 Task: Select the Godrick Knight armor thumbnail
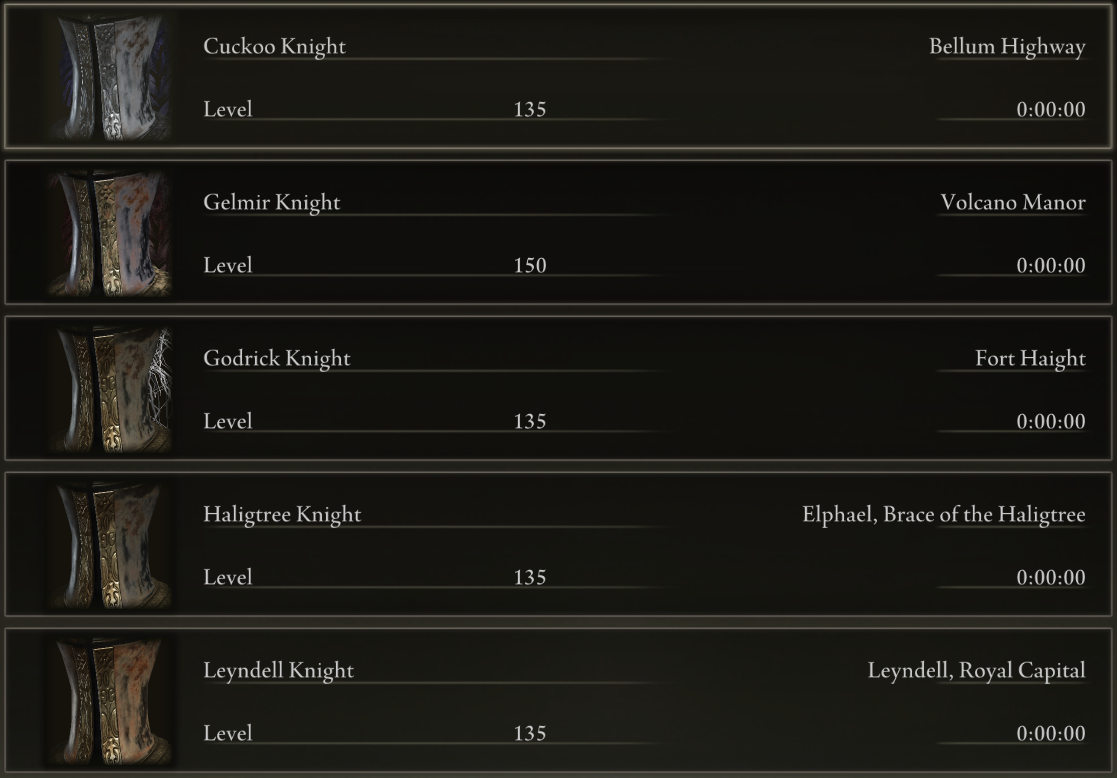pyautogui.click(x=110, y=389)
